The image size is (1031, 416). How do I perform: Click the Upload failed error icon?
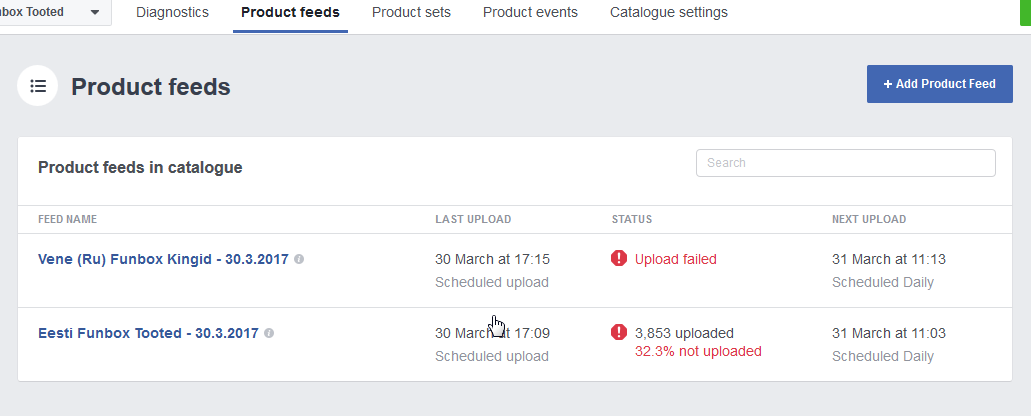tap(619, 259)
